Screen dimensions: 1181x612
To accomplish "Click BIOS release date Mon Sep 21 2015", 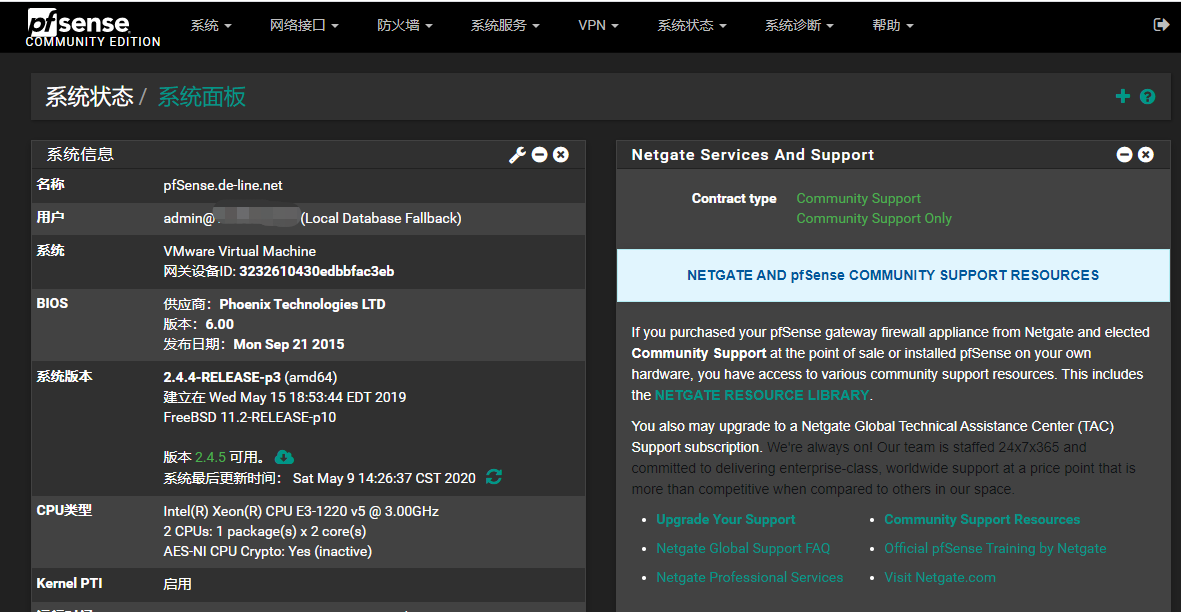I will 288,344.
